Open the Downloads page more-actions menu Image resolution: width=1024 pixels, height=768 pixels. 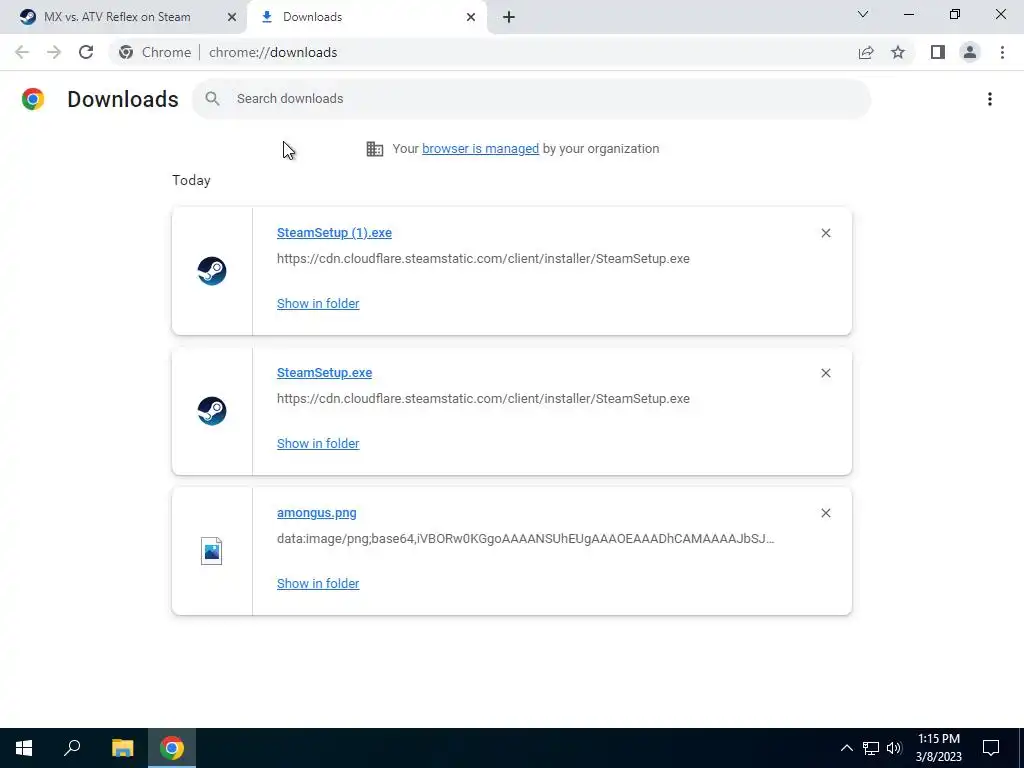[990, 99]
